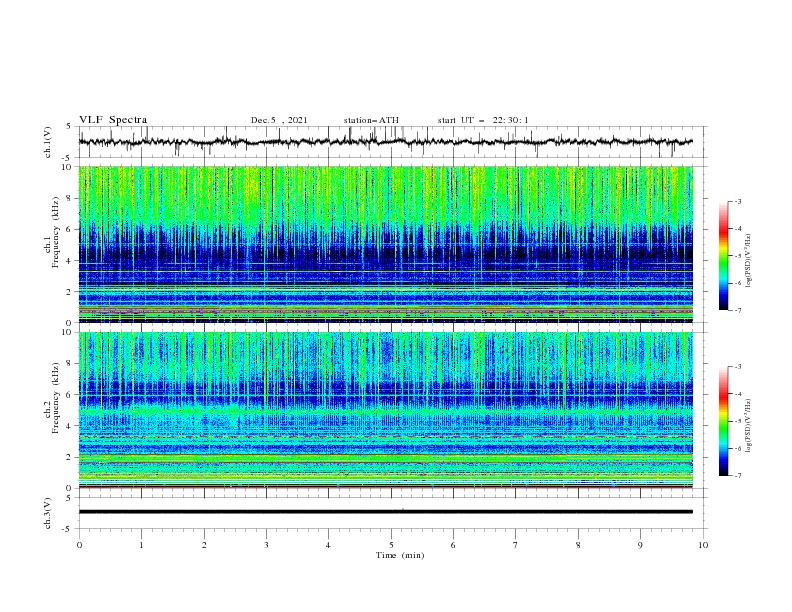The width and height of the screenshot is (792, 612).
Task: Click the ch.2 spectrogram "2" kHz tick label
Action: point(70,457)
